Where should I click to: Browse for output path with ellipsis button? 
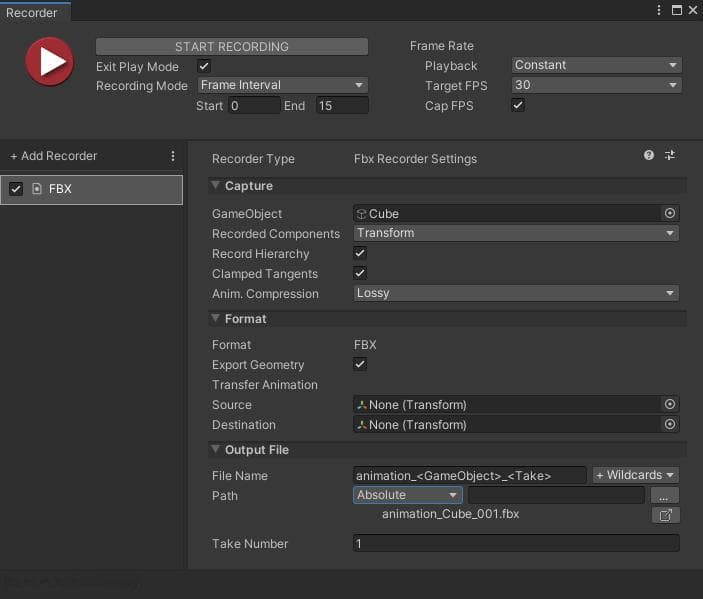pyautogui.click(x=664, y=495)
